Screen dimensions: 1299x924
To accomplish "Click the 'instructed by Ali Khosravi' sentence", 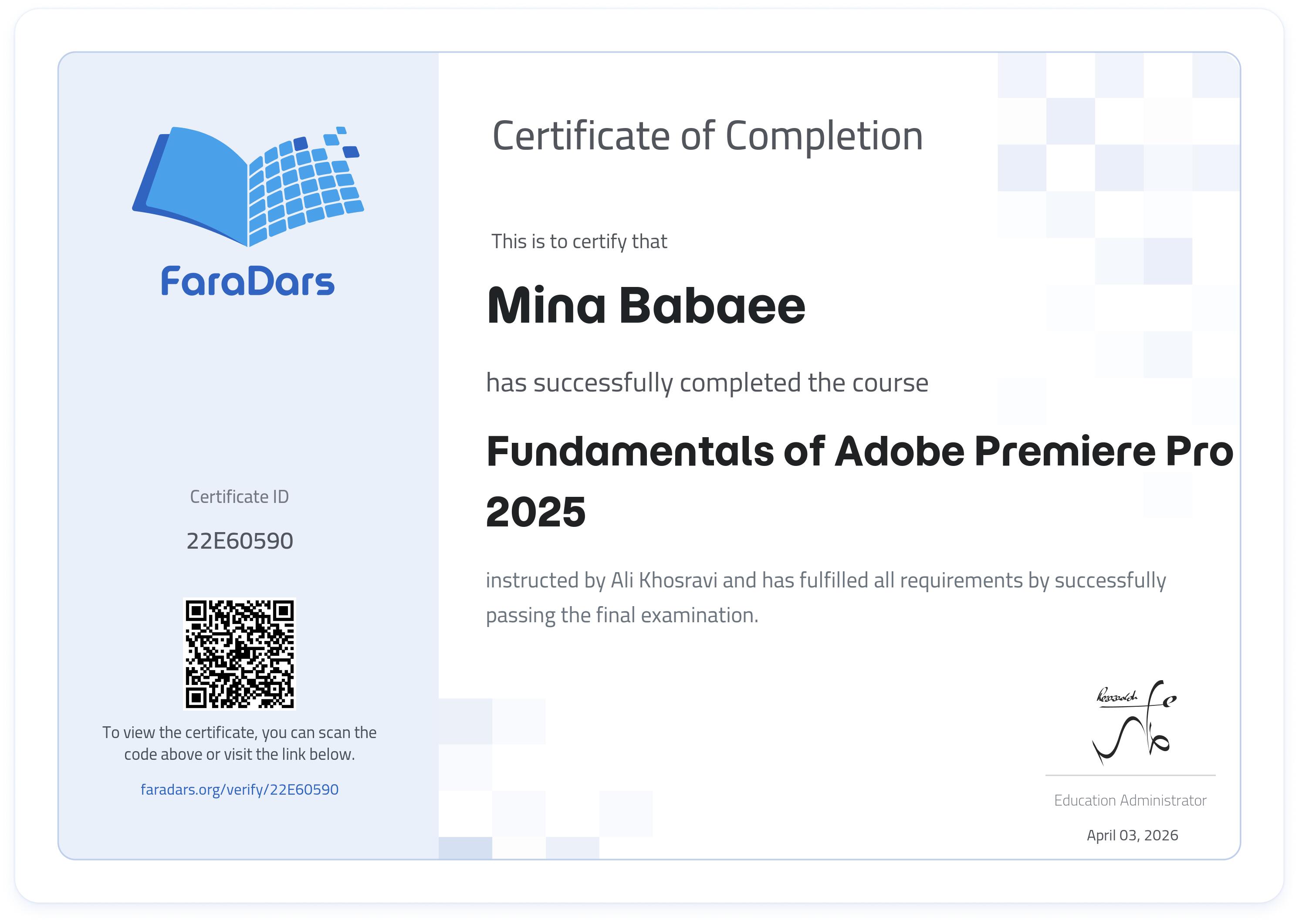I will coord(825,580).
